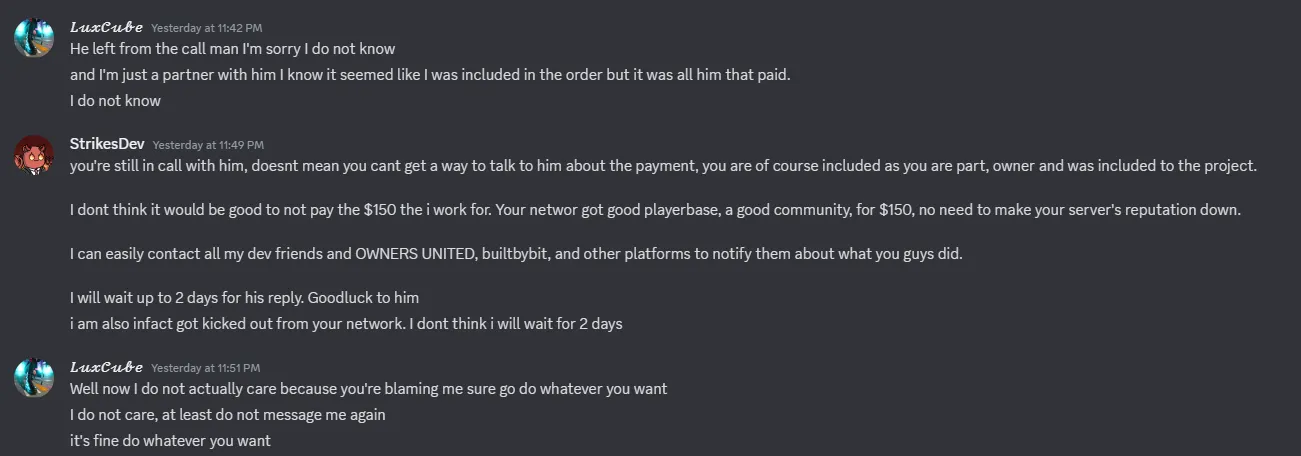Viewport: 1301px width, 456px height.
Task: Click the LuxCube username above the 11:42 PM message
Action: click(106, 27)
